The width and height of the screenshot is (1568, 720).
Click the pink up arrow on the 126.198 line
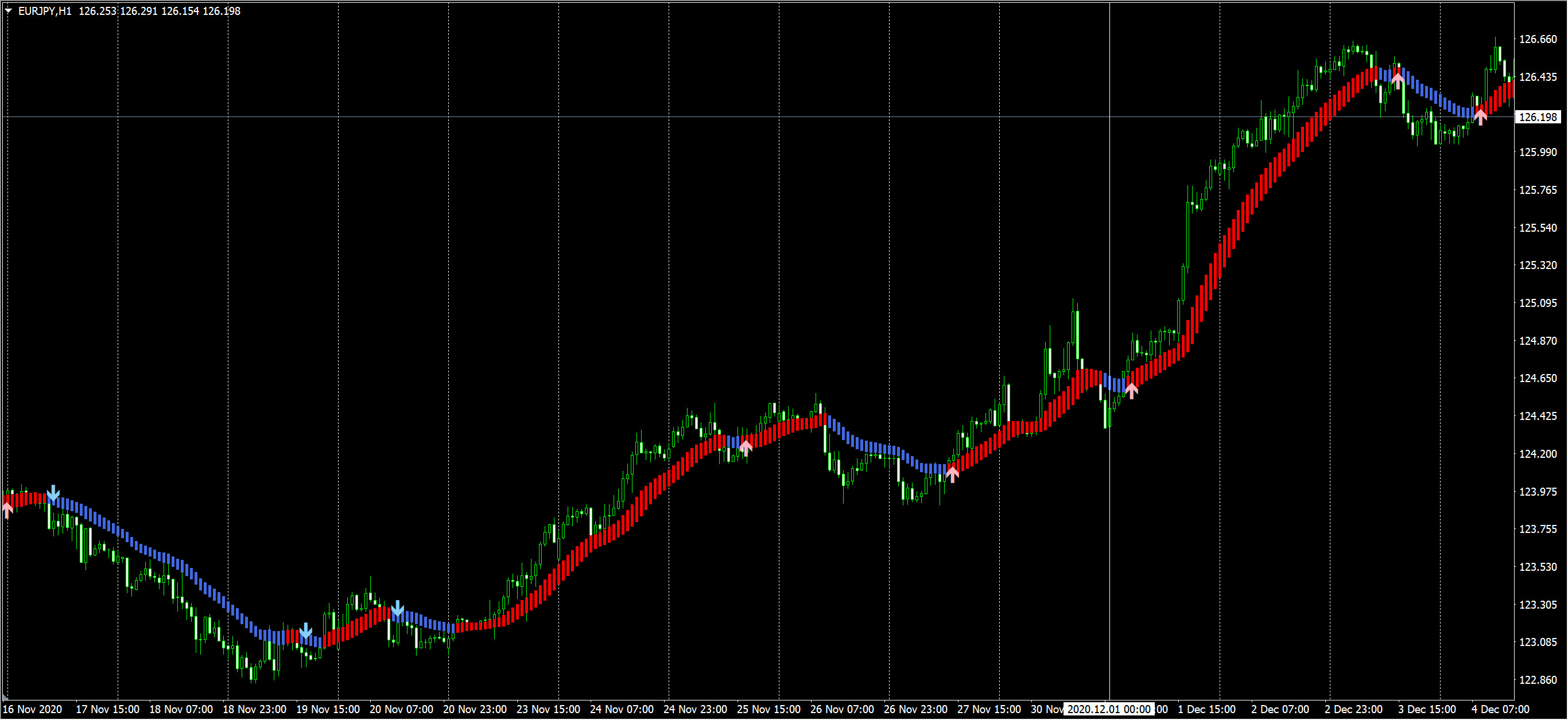[x=1480, y=116]
